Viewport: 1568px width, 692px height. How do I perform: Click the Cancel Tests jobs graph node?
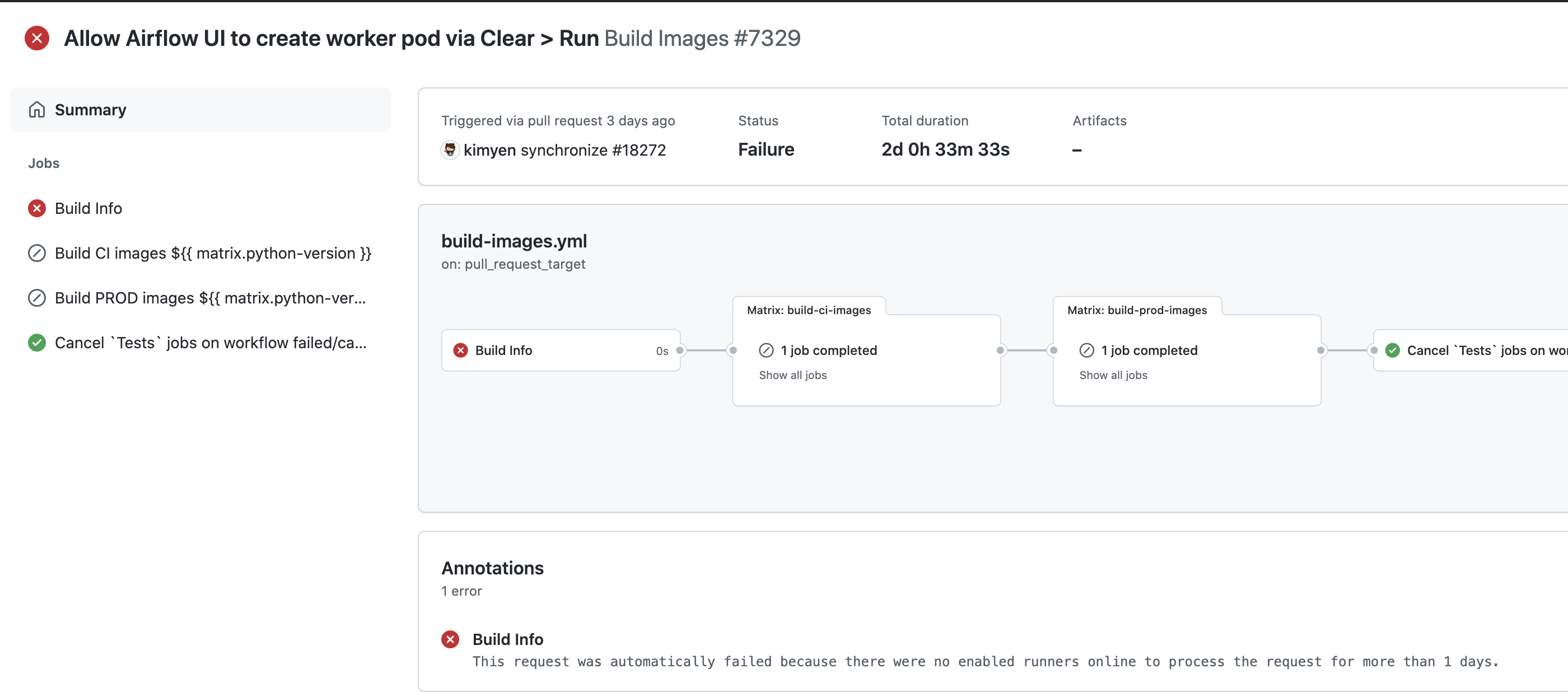[1485, 350]
